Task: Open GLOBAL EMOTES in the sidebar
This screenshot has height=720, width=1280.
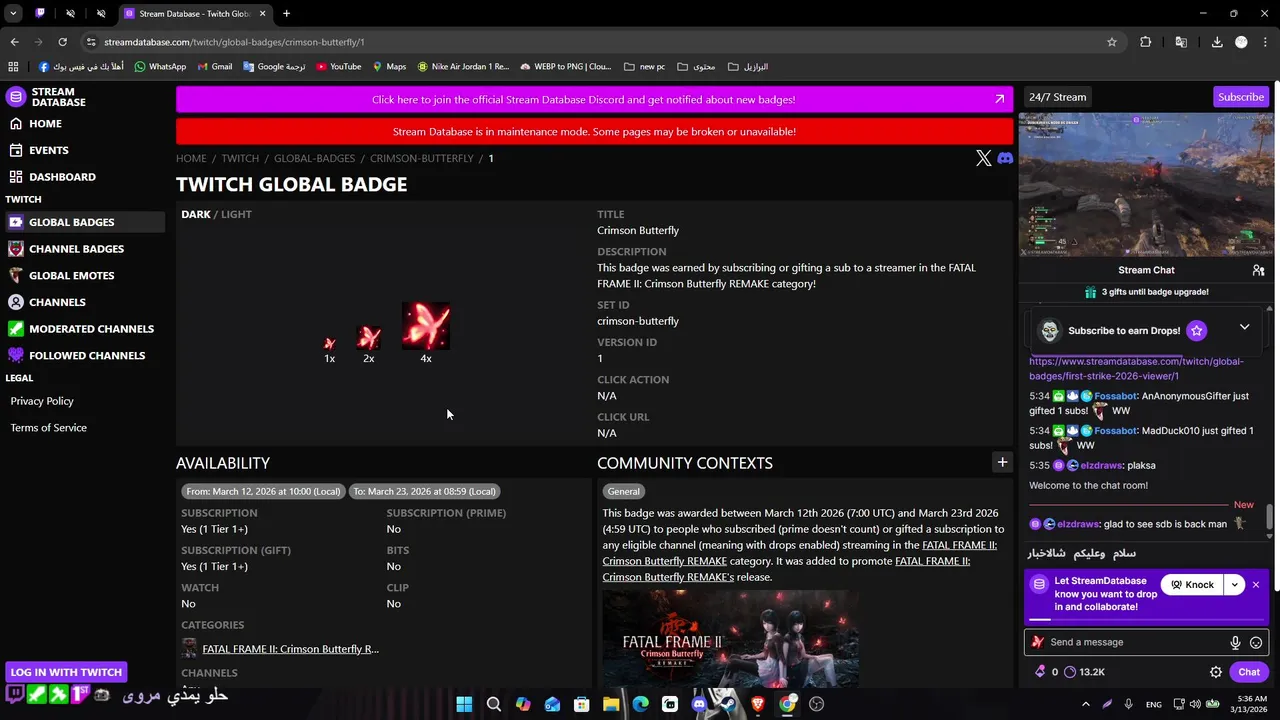Action: (71, 275)
